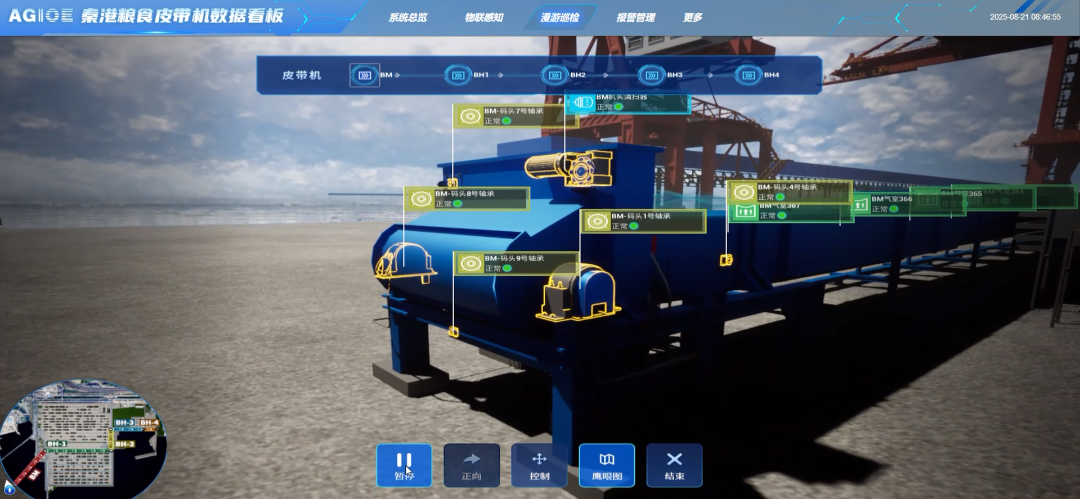Image resolution: width=1080 pixels, height=499 pixels.
Task: Click the BM-码头1号轴承 bearing tag
Action: (644, 221)
